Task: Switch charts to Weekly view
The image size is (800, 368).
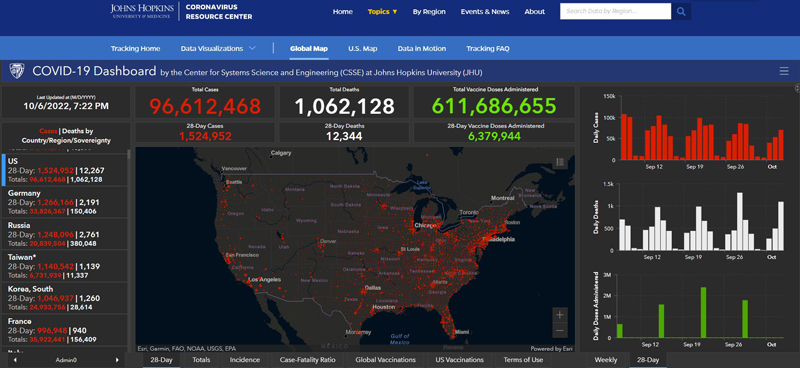Action: click(x=605, y=360)
